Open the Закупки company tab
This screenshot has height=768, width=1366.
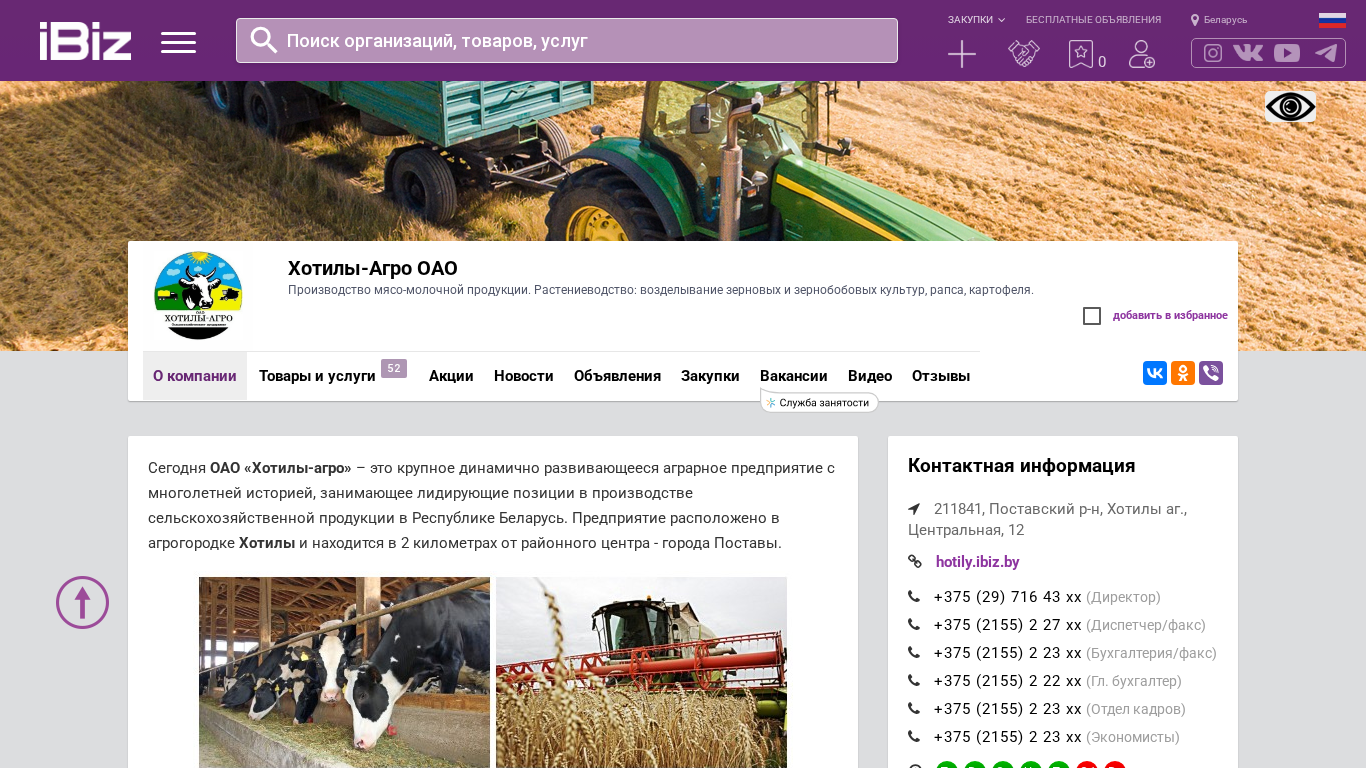click(x=710, y=376)
